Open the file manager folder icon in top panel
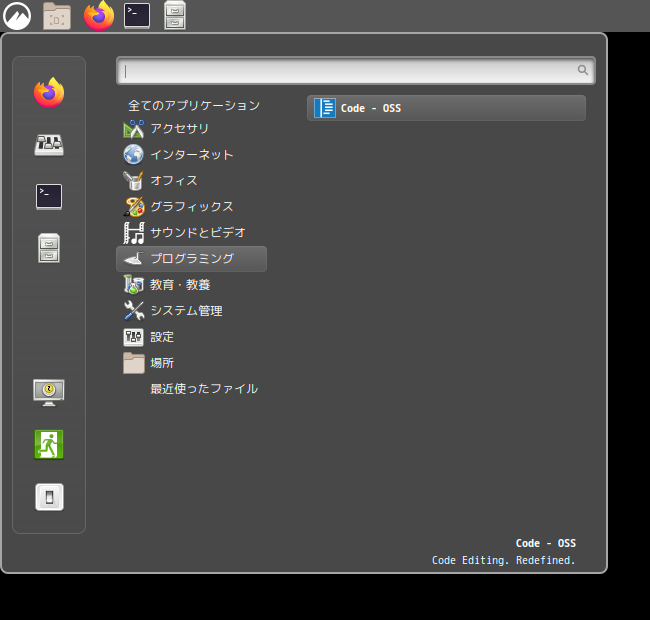Image resolution: width=650 pixels, height=620 pixels. [57, 16]
